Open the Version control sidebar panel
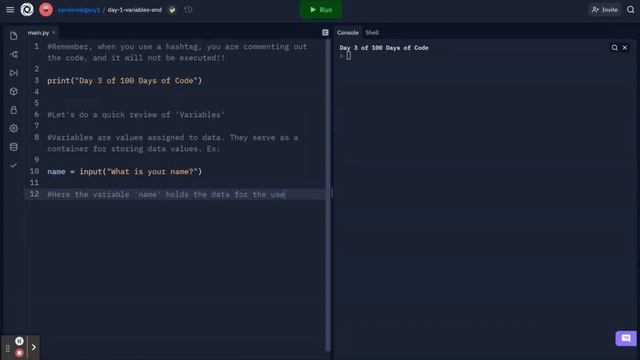Viewport: 640px width, 360px height. [14, 54]
